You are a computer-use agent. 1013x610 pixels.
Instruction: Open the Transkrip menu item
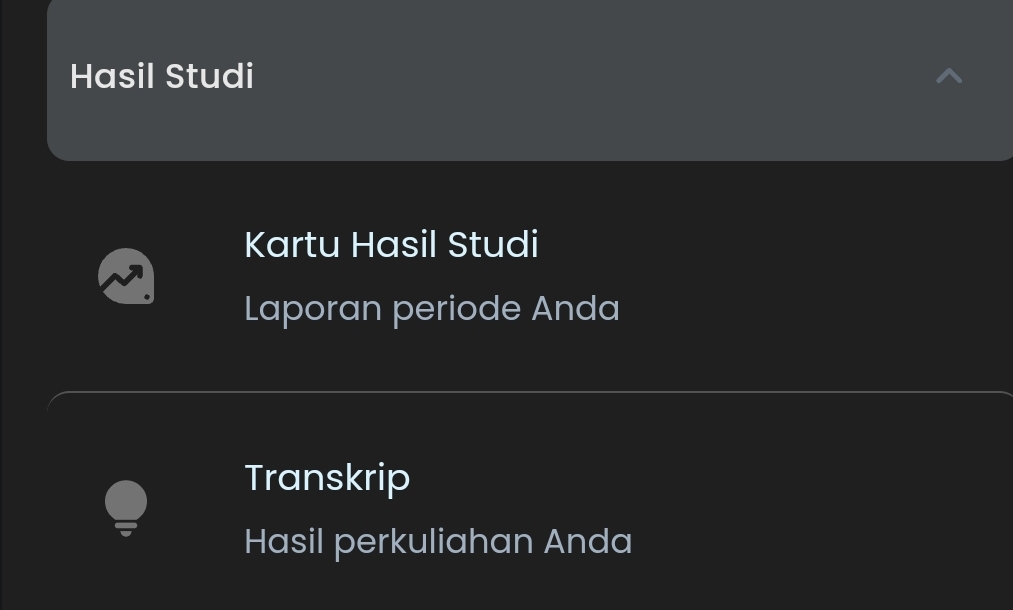pyautogui.click(x=327, y=478)
